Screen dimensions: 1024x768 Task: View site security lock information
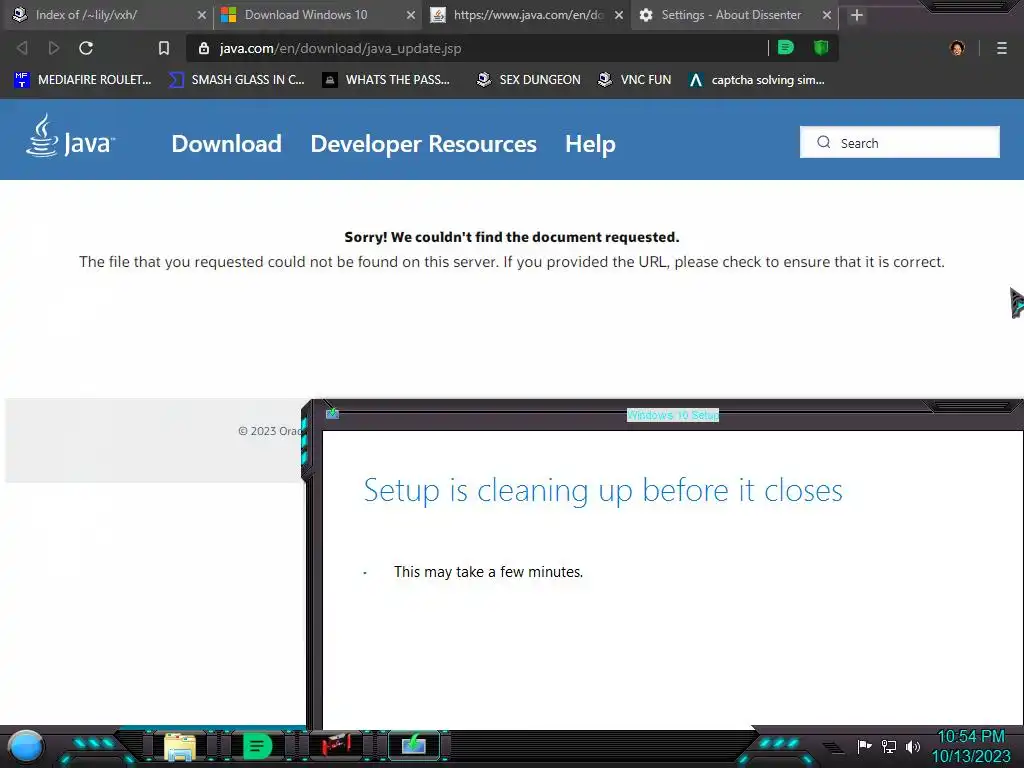tap(204, 48)
